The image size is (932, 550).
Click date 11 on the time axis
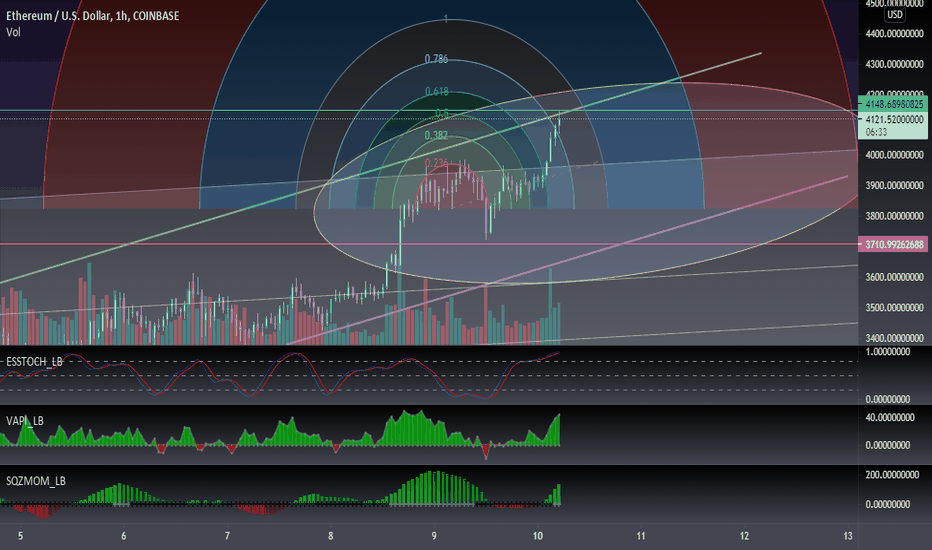pos(641,536)
